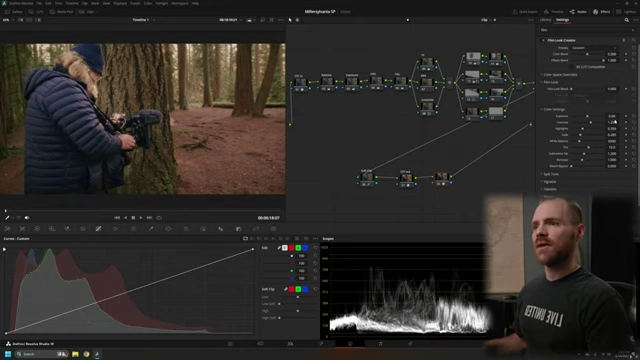Open the Qualifier eyedropper palette

(x=151, y=229)
